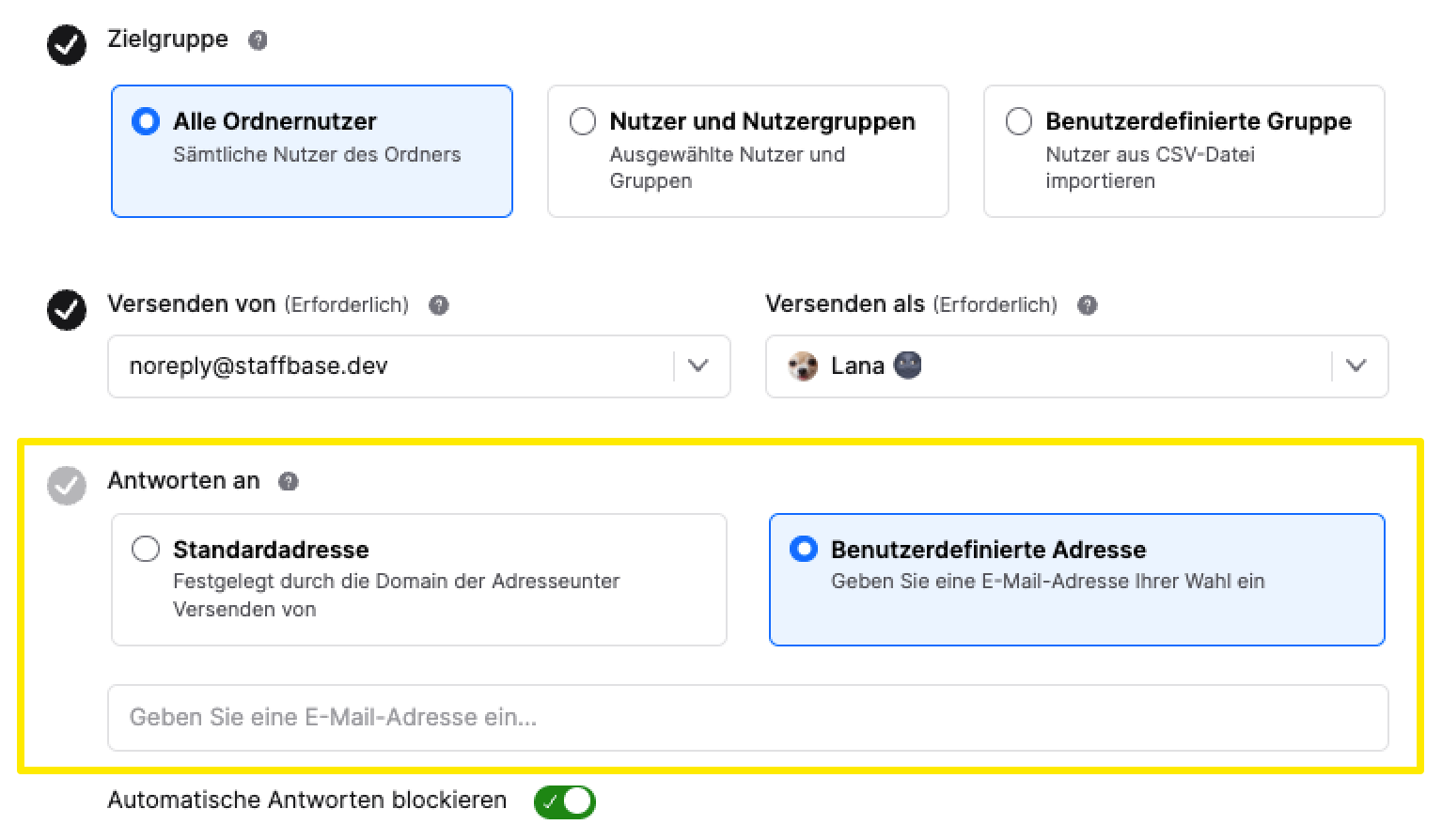Click the Versenden von step checkmark icon
The height and width of the screenshot is (840, 1442).
point(67,309)
